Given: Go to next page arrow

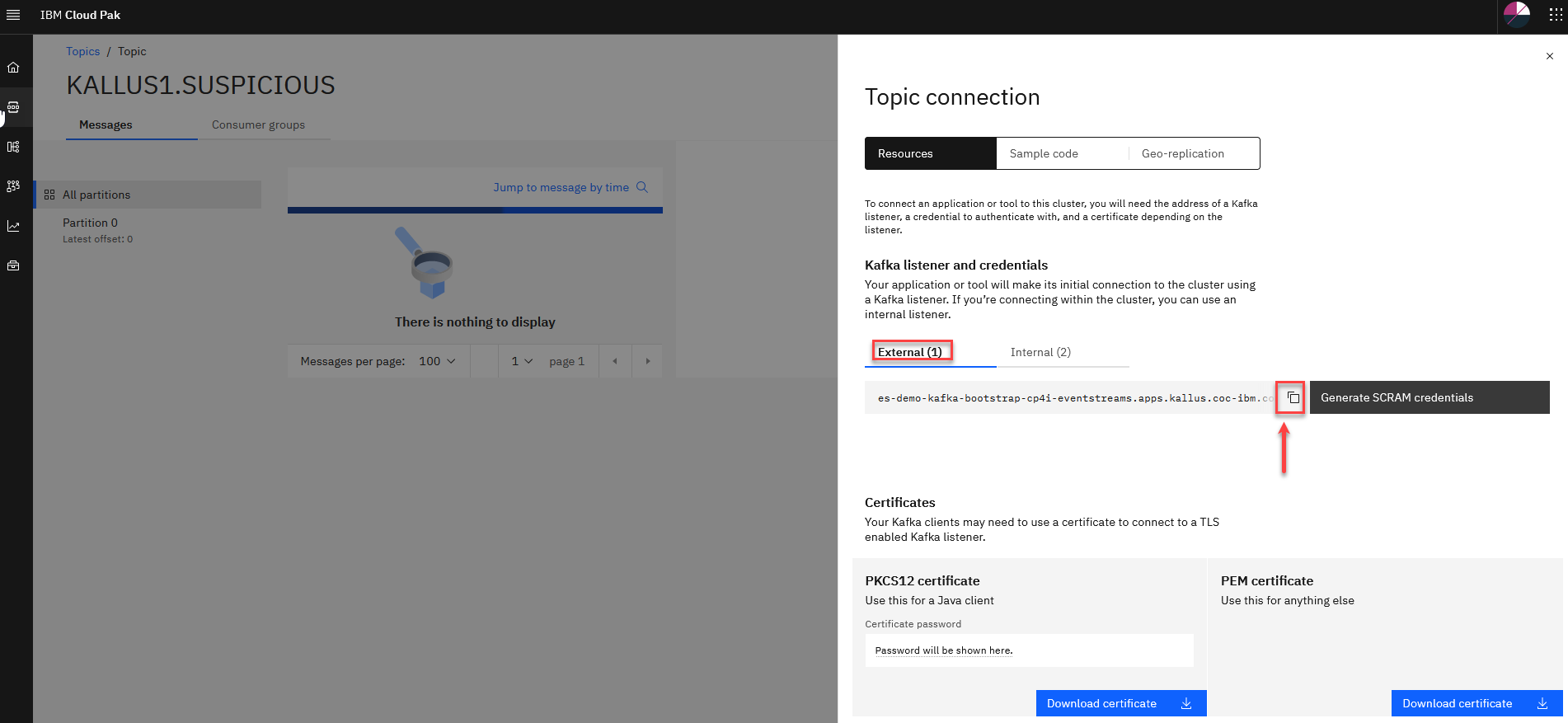Looking at the screenshot, I should click(x=647, y=361).
